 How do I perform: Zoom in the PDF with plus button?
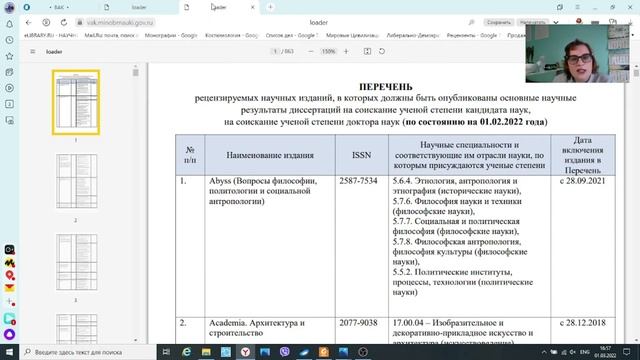point(346,51)
